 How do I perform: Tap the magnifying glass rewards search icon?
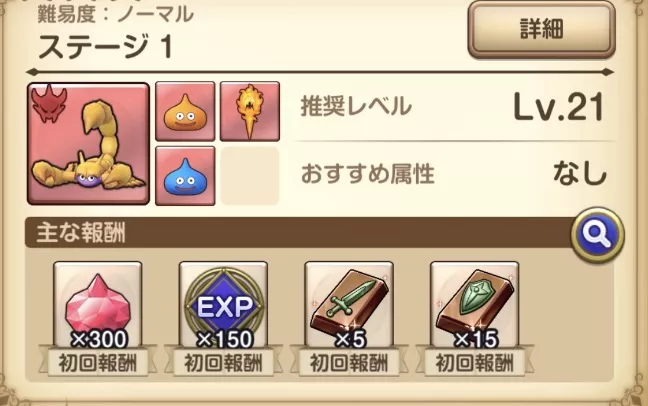[x=598, y=235]
